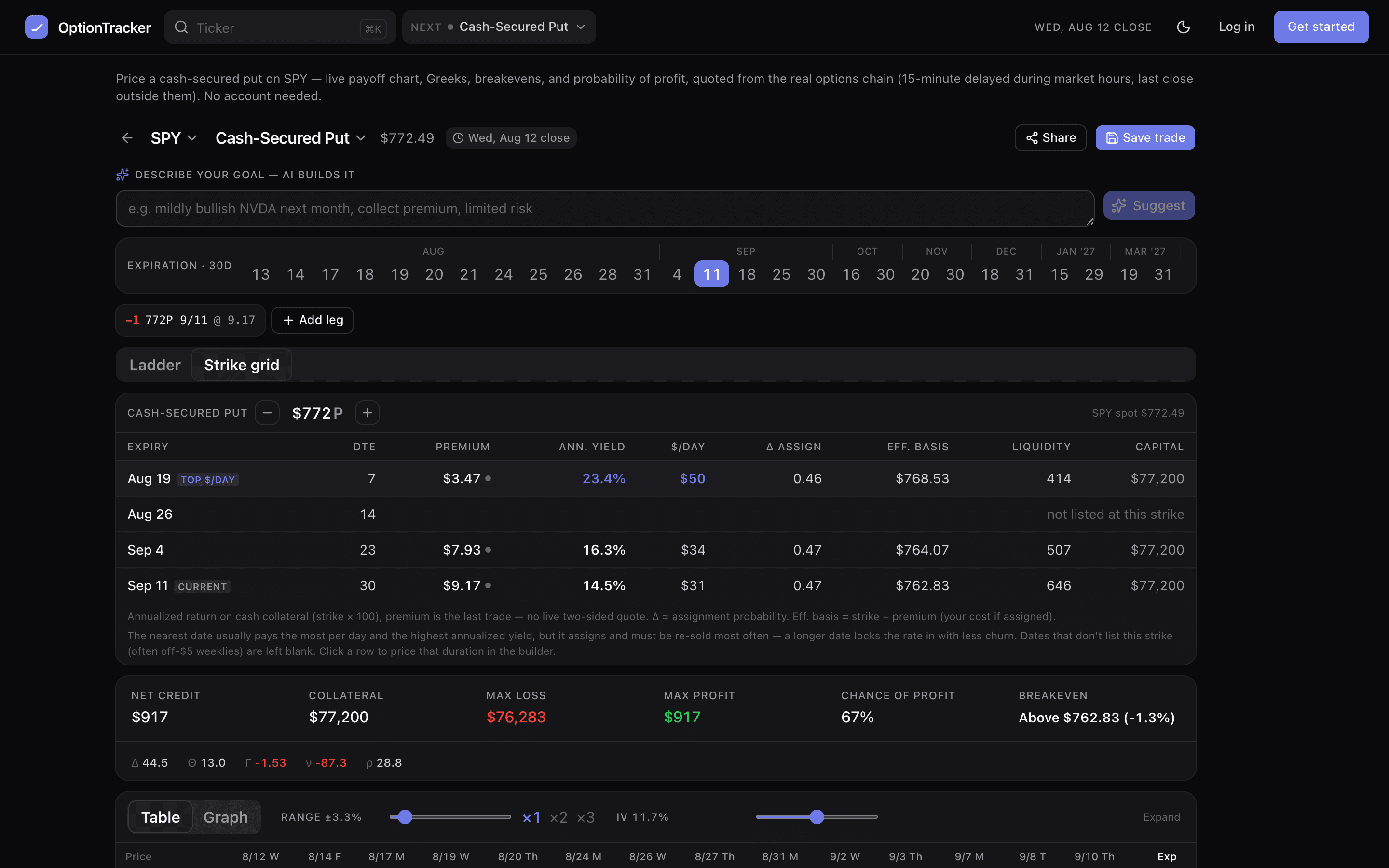Click the Get started button
The height and width of the screenshot is (868, 1389).
[x=1321, y=27]
